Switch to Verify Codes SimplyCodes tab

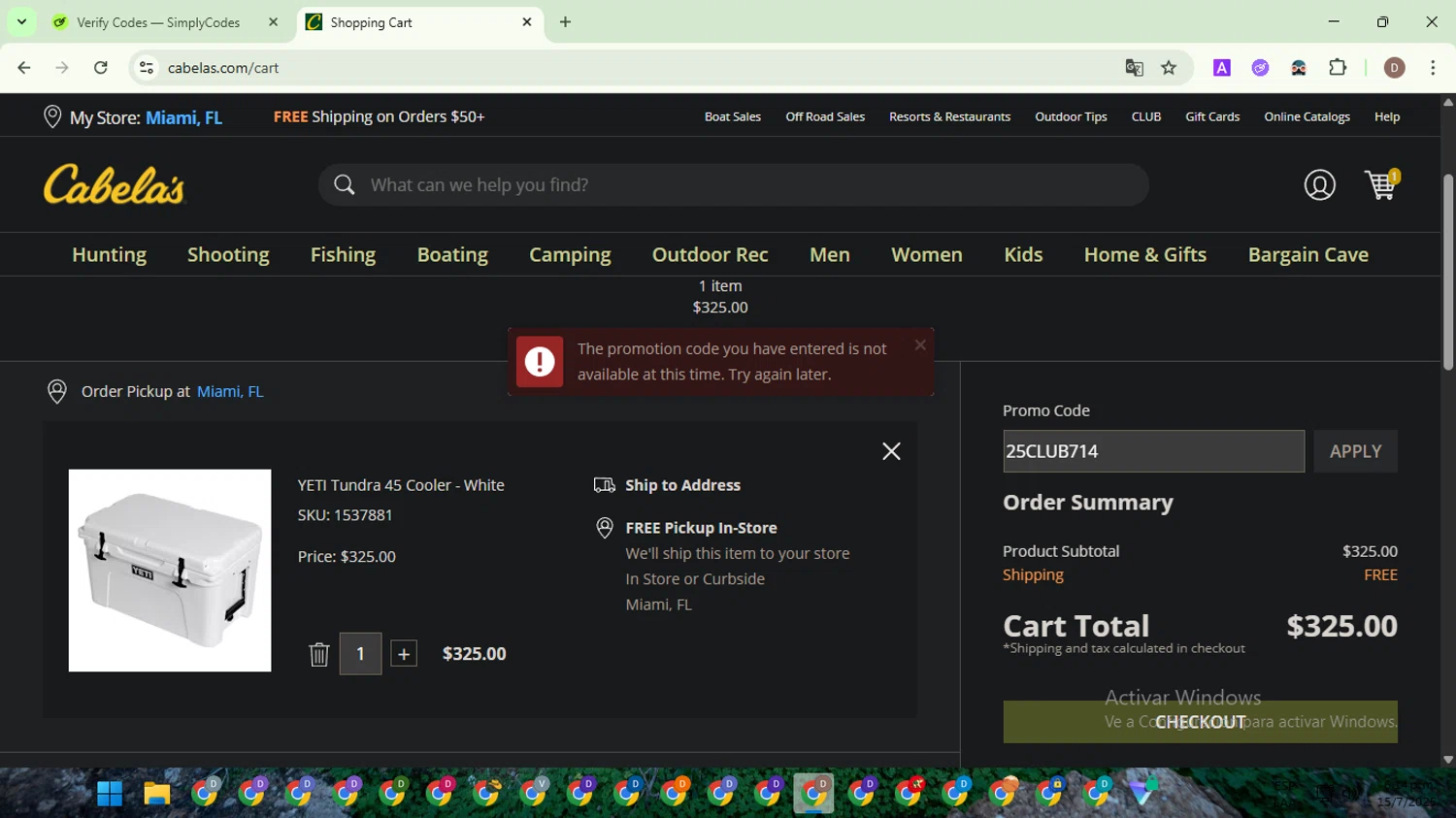(158, 22)
